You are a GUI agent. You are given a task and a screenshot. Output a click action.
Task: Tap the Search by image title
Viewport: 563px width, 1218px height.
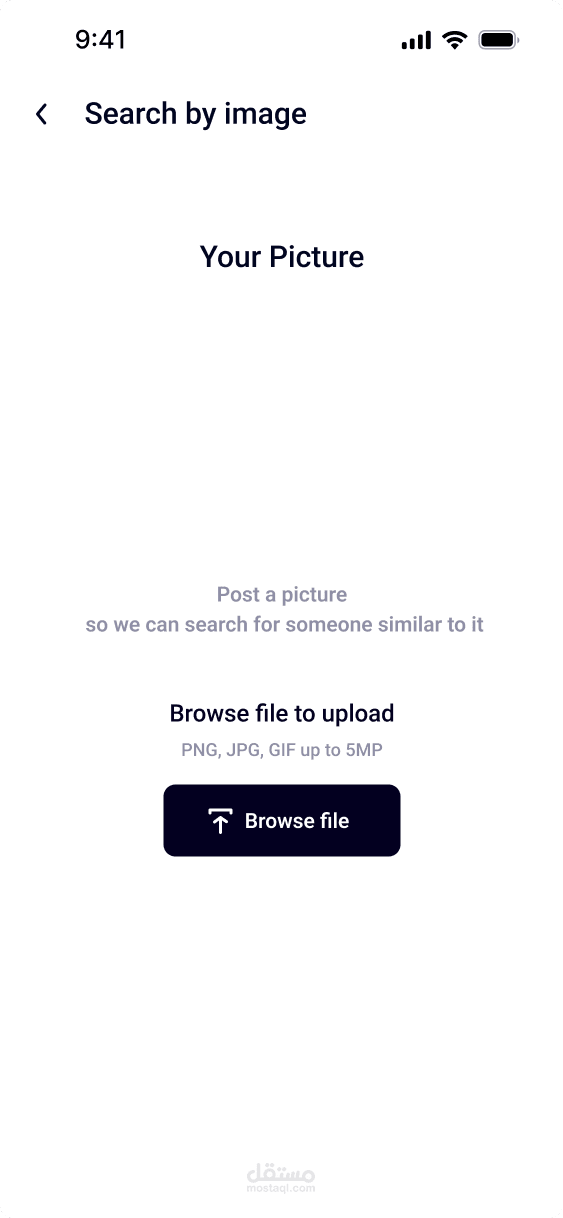[x=195, y=114]
